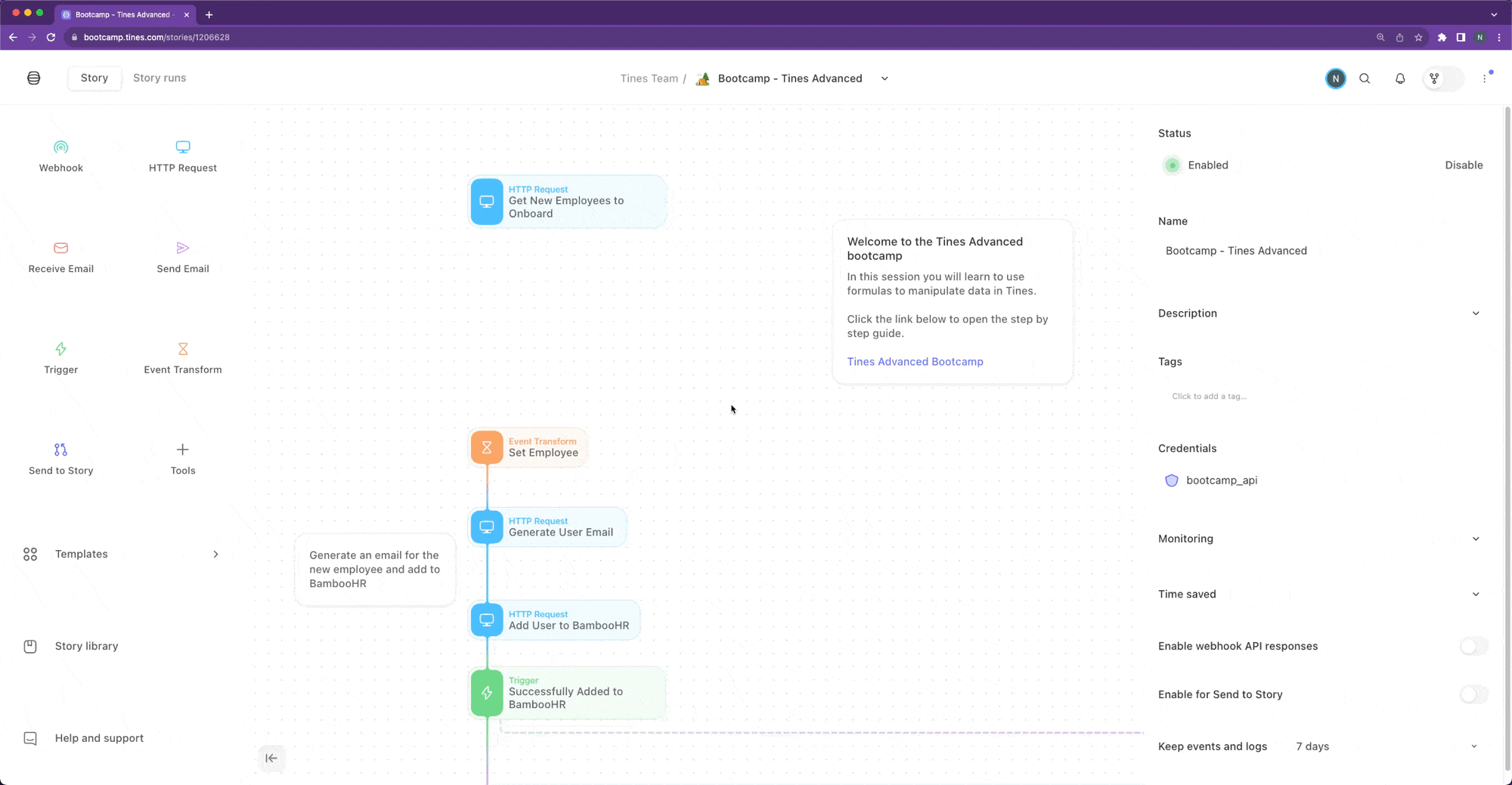
Task: Open the browser tab list chevron
Action: pos(1494,14)
